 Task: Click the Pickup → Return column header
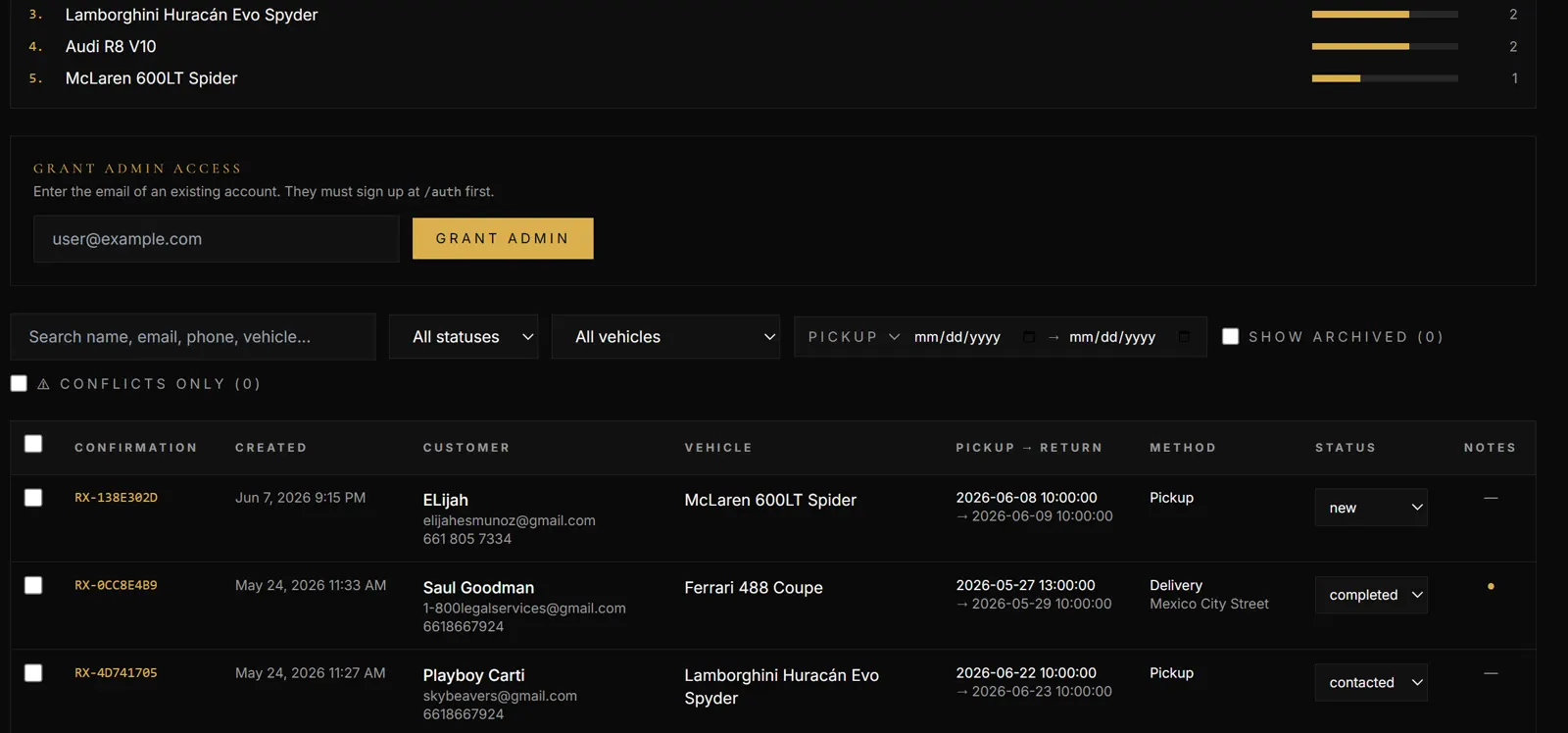click(x=1029, y=448)
